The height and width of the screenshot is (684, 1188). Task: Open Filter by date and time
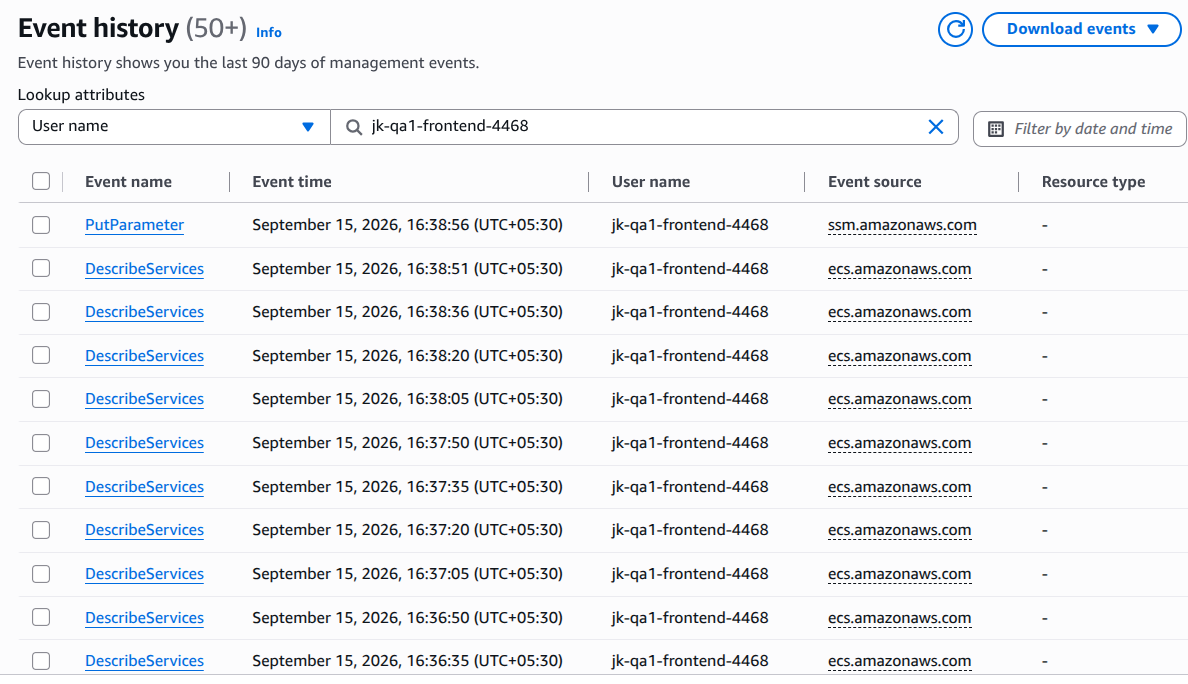(1080, 129)
